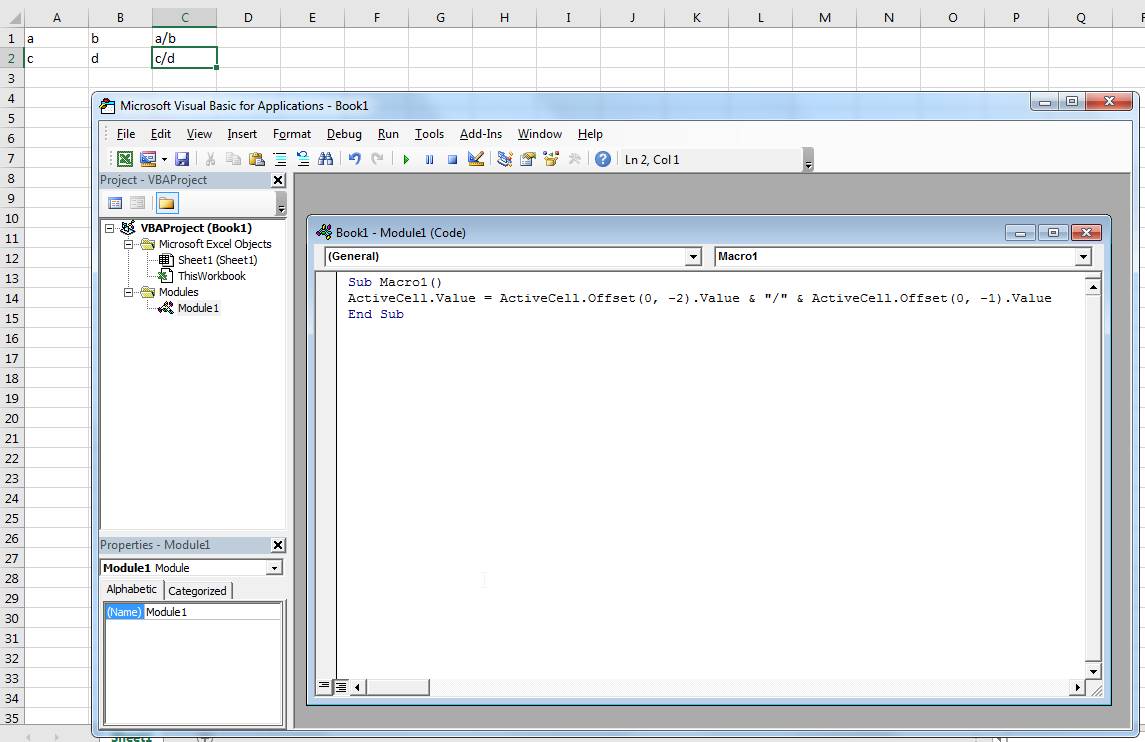
Task: Open the Object Browser toolbar icon
Action: point(551,159)
